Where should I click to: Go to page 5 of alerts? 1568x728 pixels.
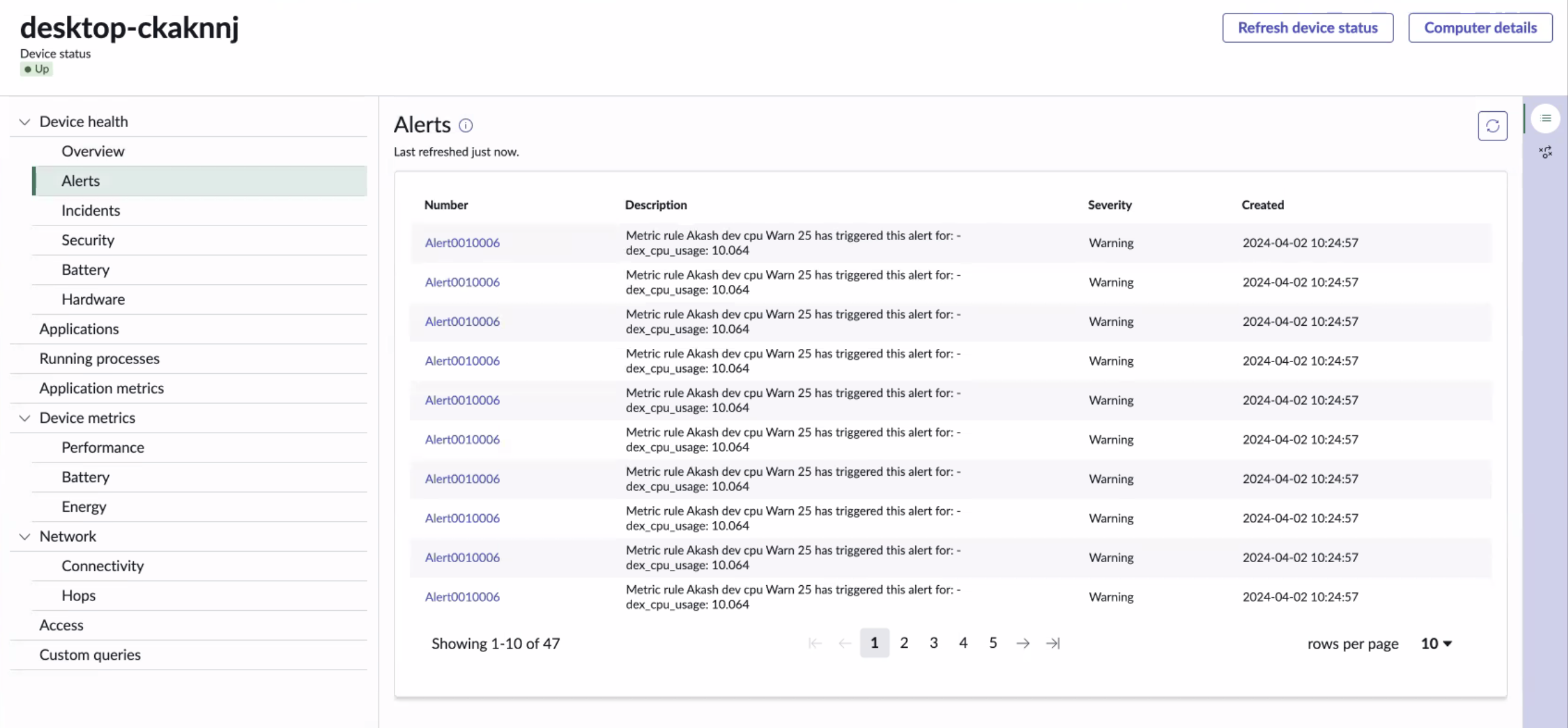click(993, 643)
